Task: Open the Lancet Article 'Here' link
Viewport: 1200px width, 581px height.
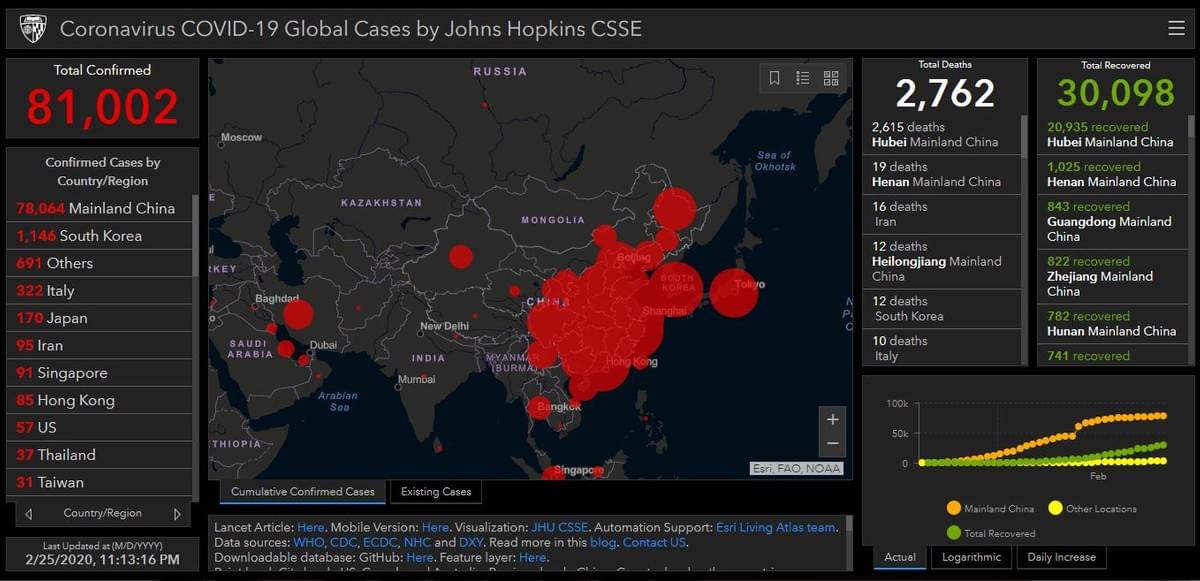Action: pos(311,527)
